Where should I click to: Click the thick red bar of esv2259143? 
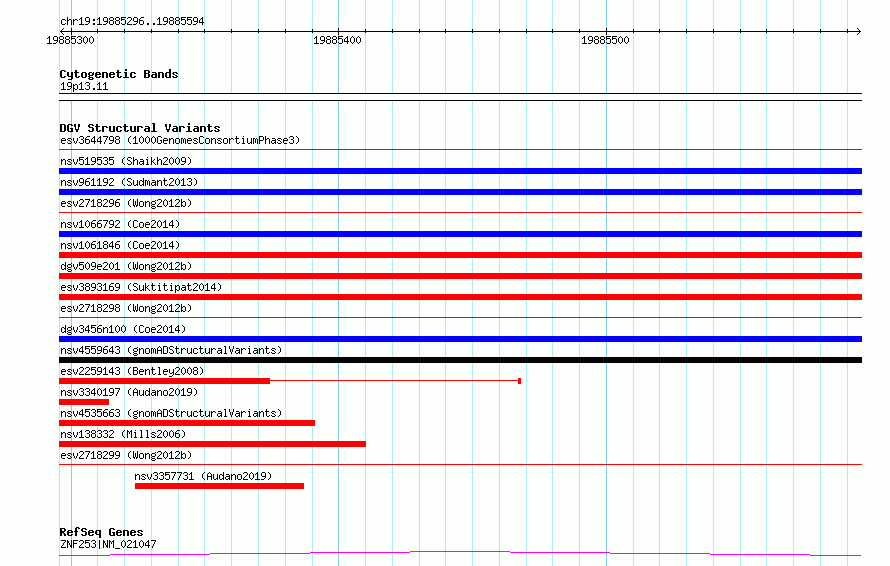165,381
